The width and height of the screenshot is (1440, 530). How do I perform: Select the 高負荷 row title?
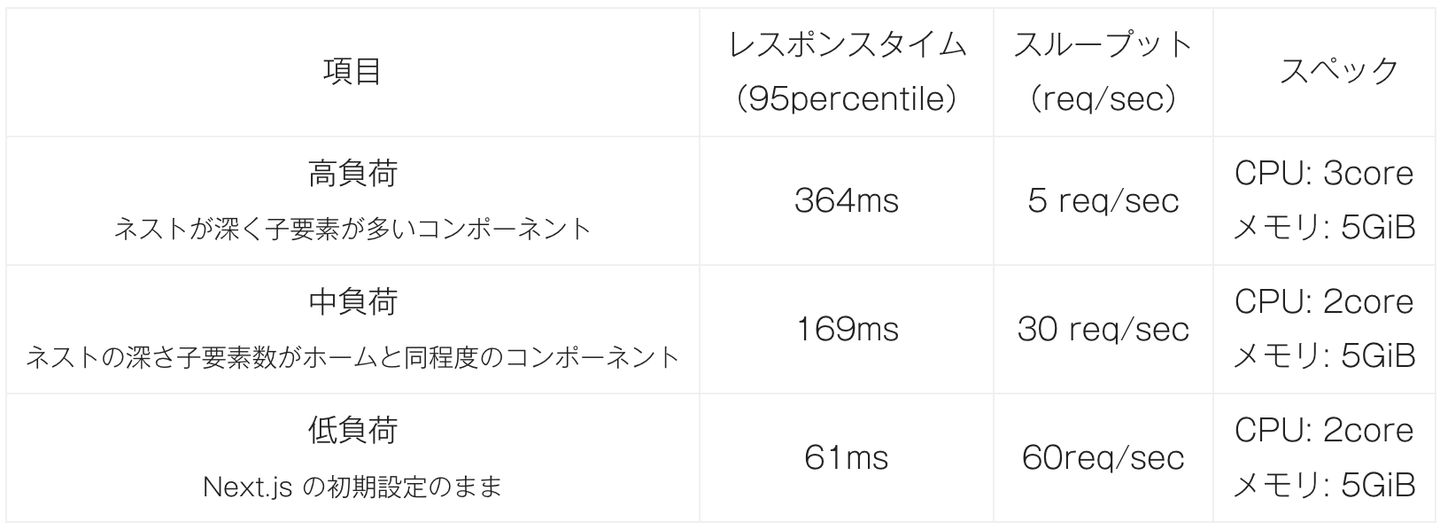tap(352, 174)
